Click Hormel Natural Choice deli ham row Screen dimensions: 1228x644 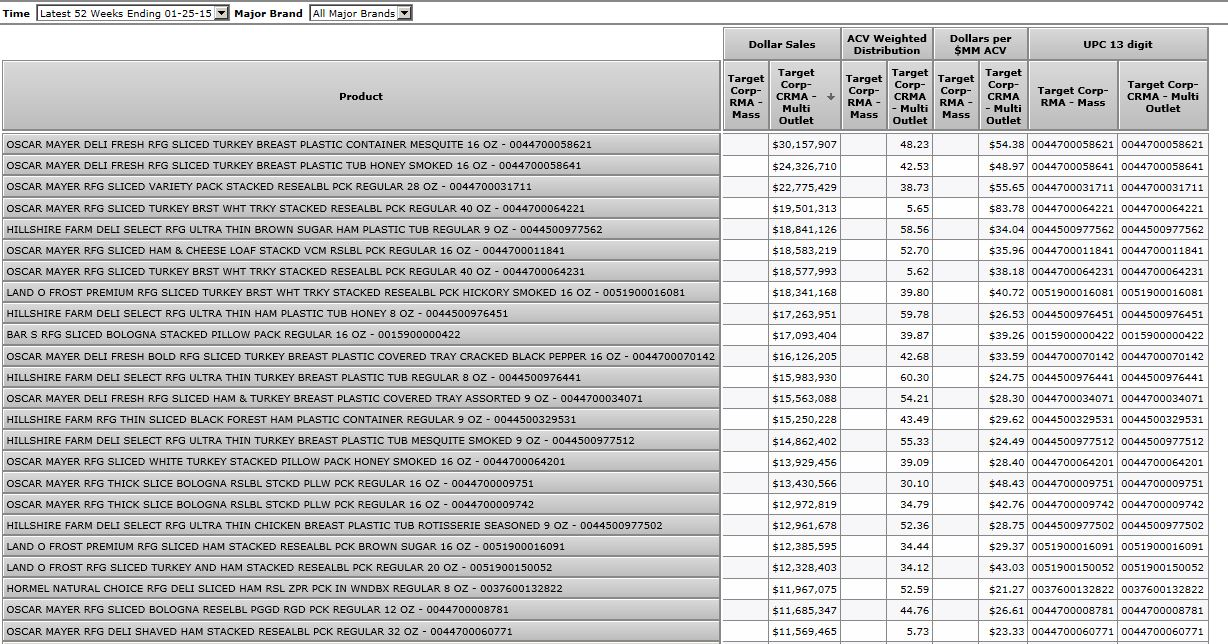[361, 589]
